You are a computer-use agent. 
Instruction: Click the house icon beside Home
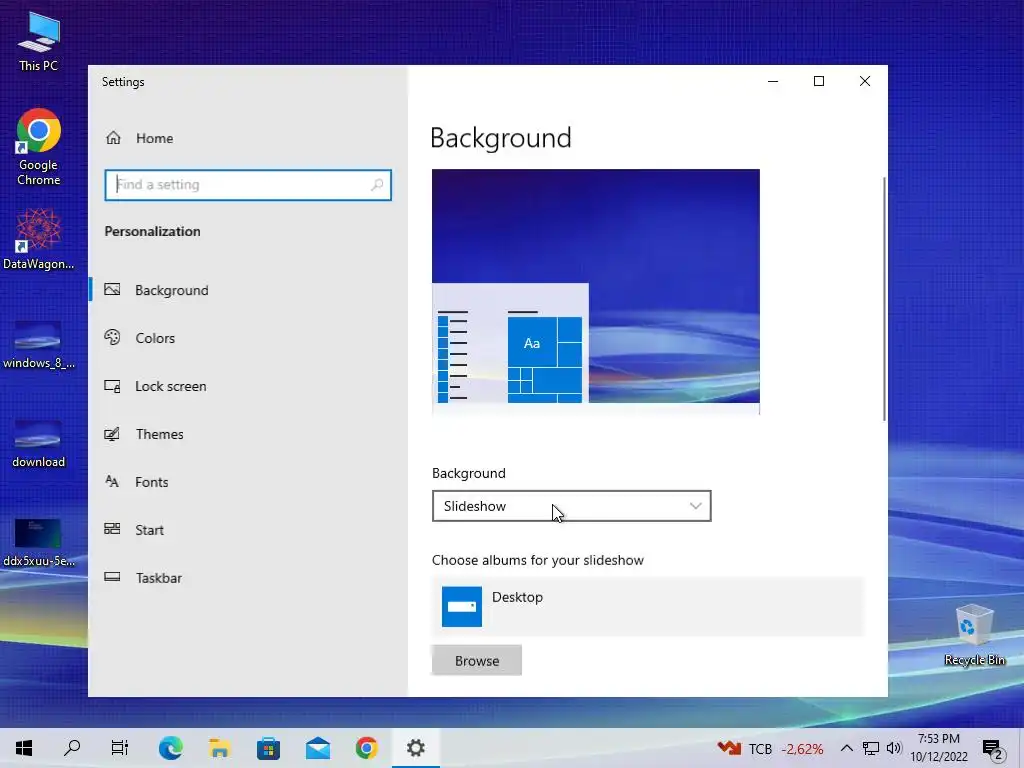(114, 138)
